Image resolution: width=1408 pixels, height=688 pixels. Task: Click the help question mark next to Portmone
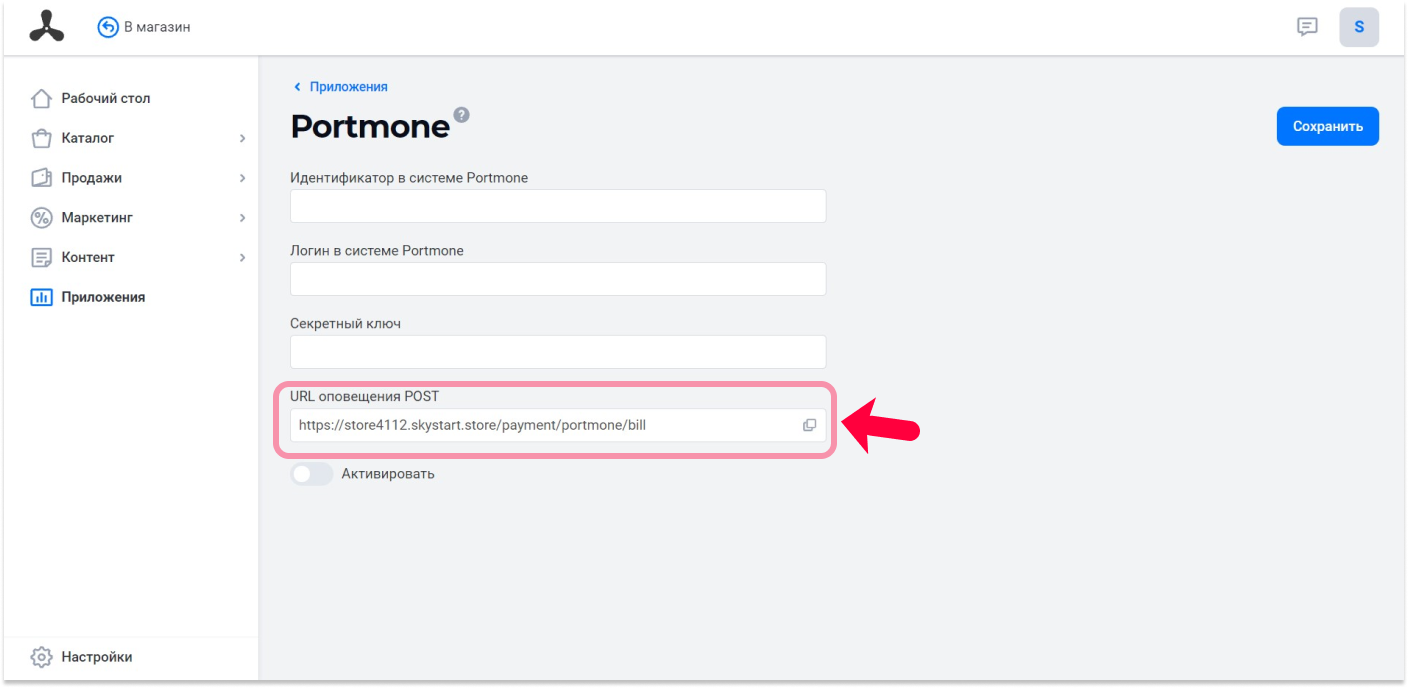pyautogui.click(x=461, y=114)
